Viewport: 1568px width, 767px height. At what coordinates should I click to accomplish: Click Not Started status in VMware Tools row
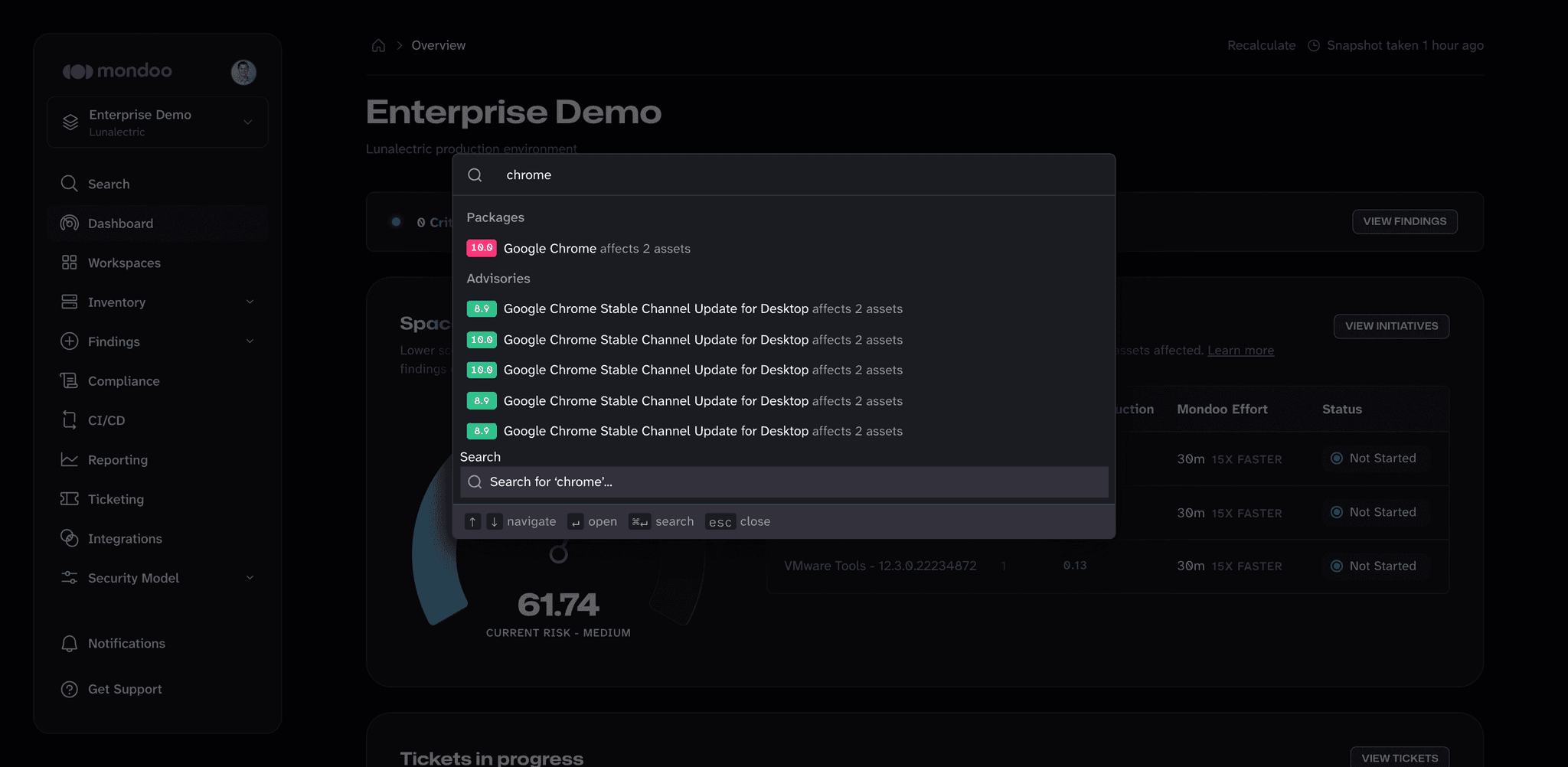[1374, 566]
